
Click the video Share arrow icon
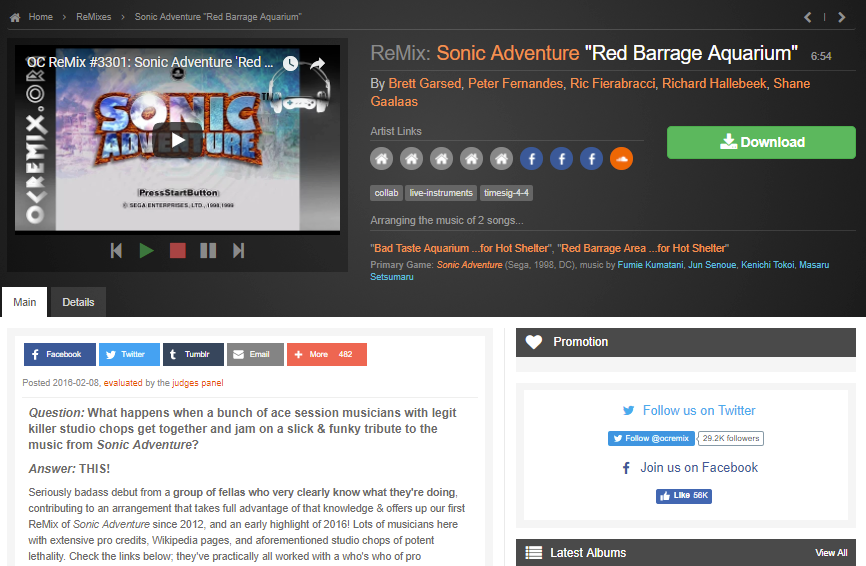[x=318, y=64]
